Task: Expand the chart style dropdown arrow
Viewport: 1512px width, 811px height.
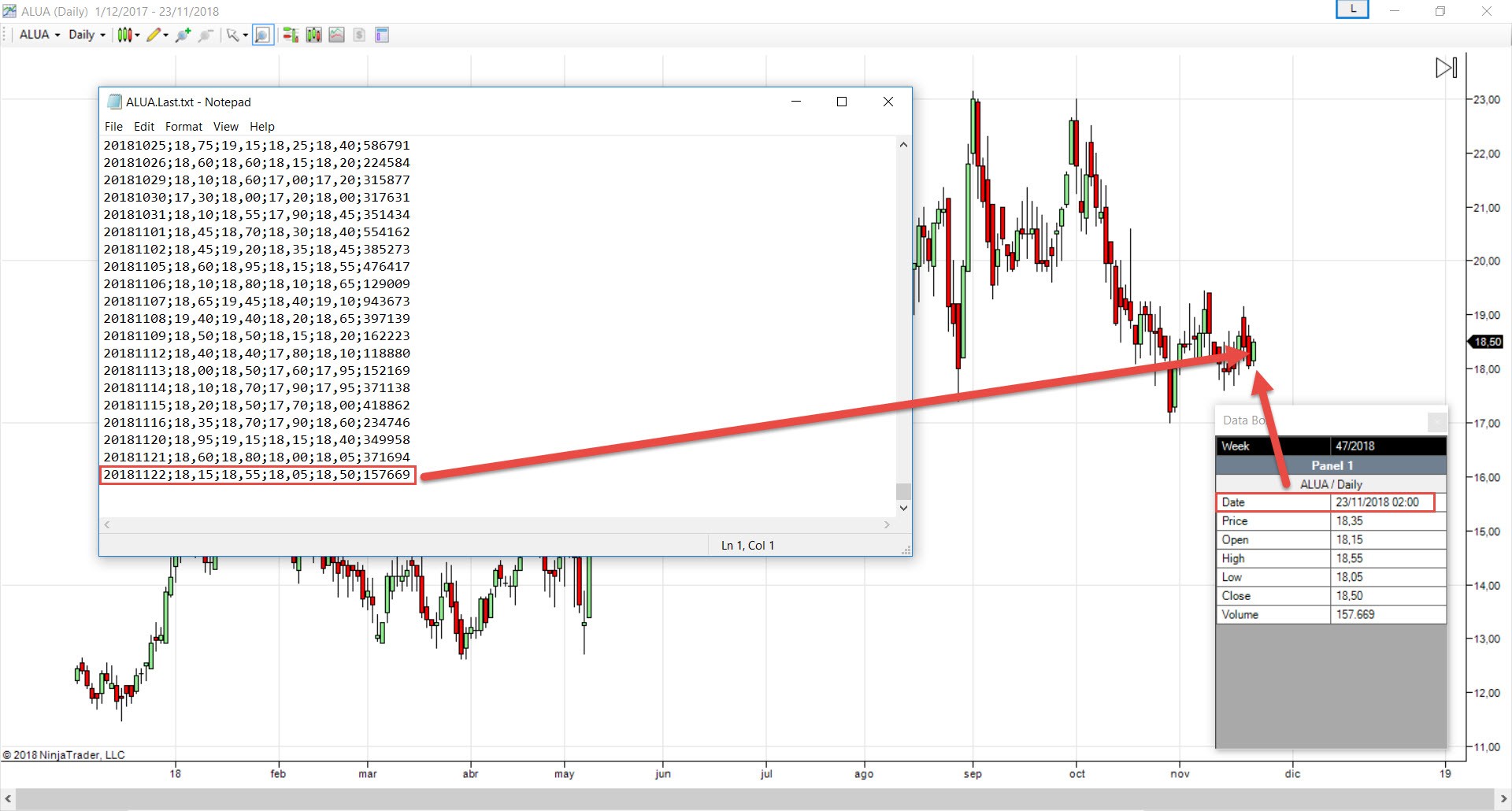Action: 137,35
